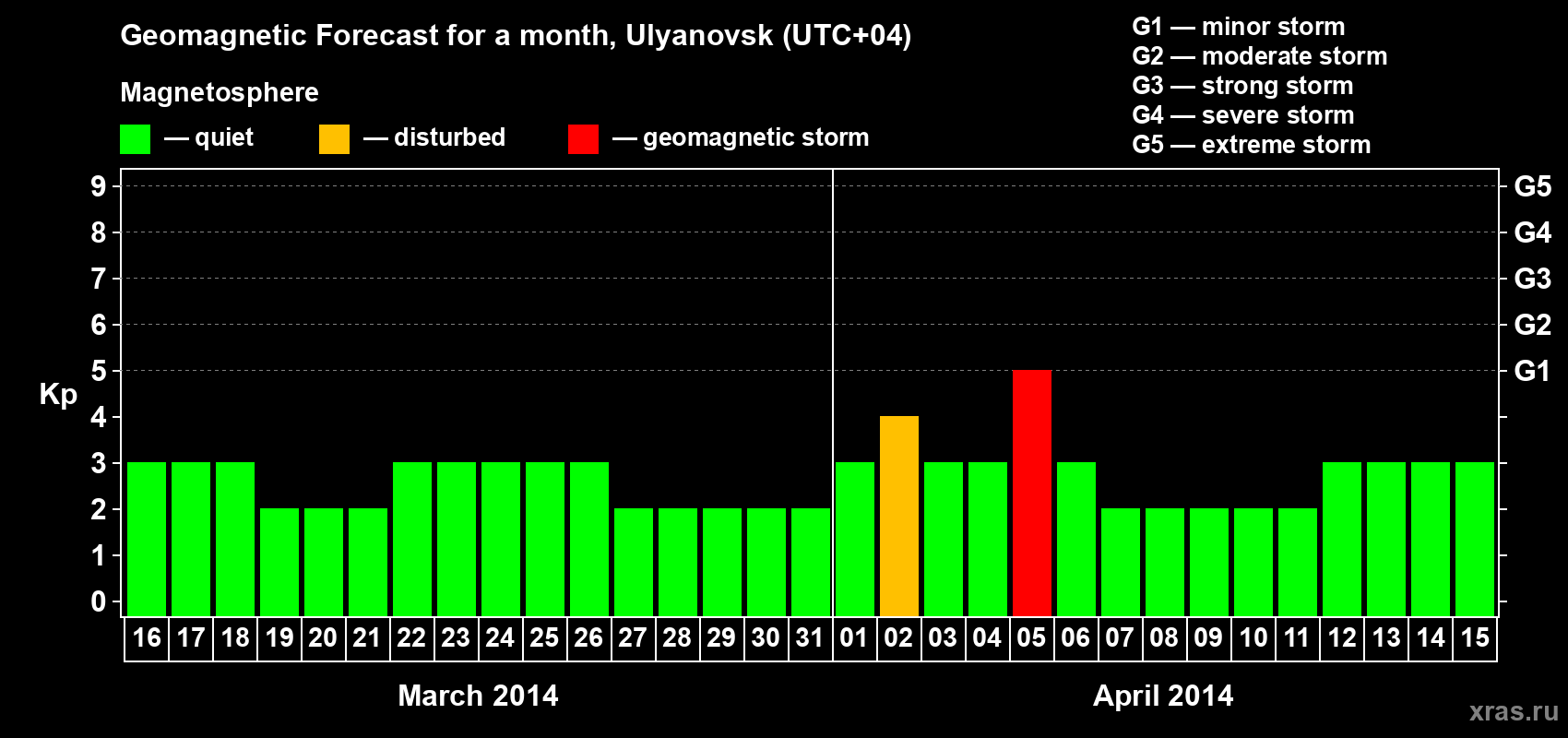This screenshot has width=1568, height=738.
Task: Click the date label 16 in March
Action: 147,637
